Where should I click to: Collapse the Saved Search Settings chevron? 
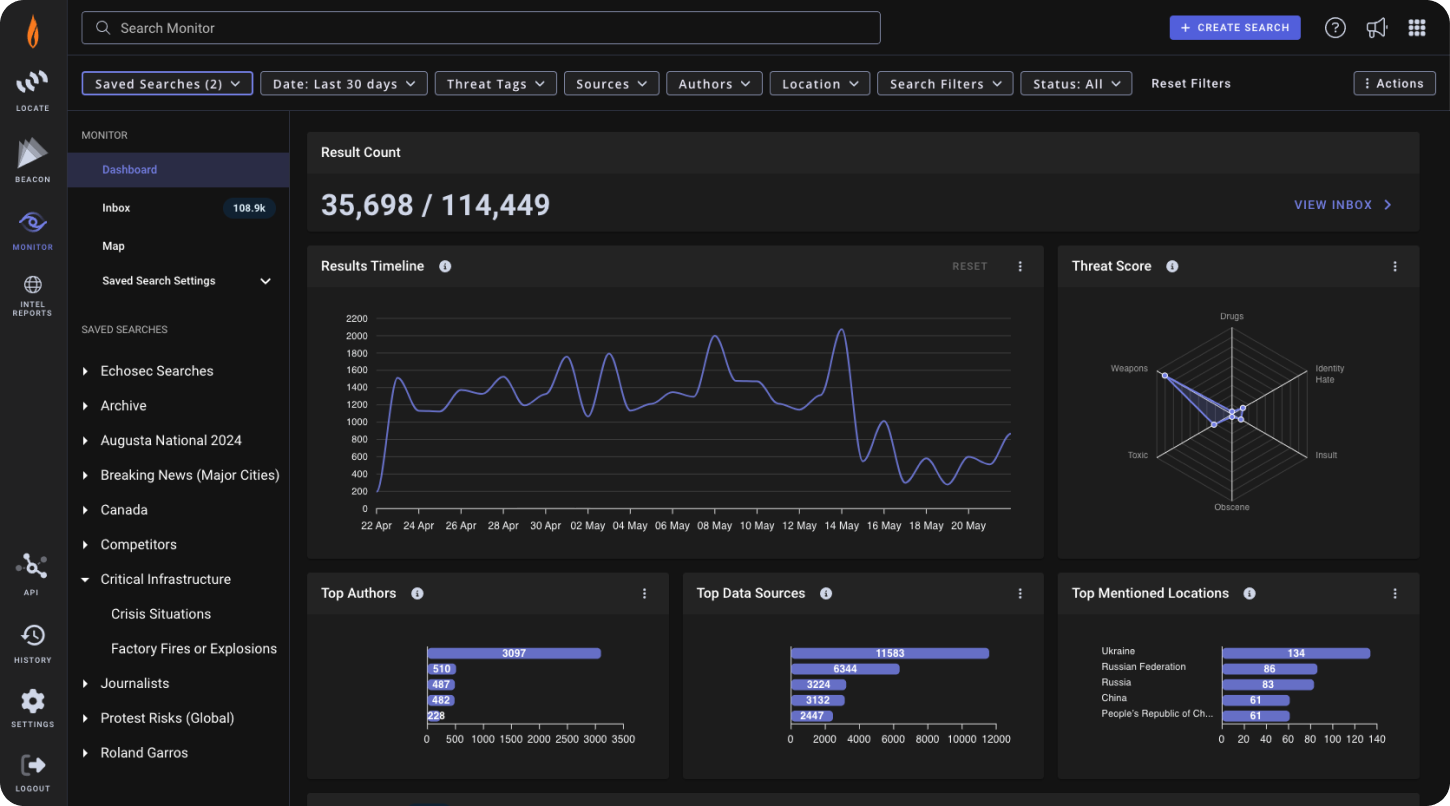click(265, 281)
